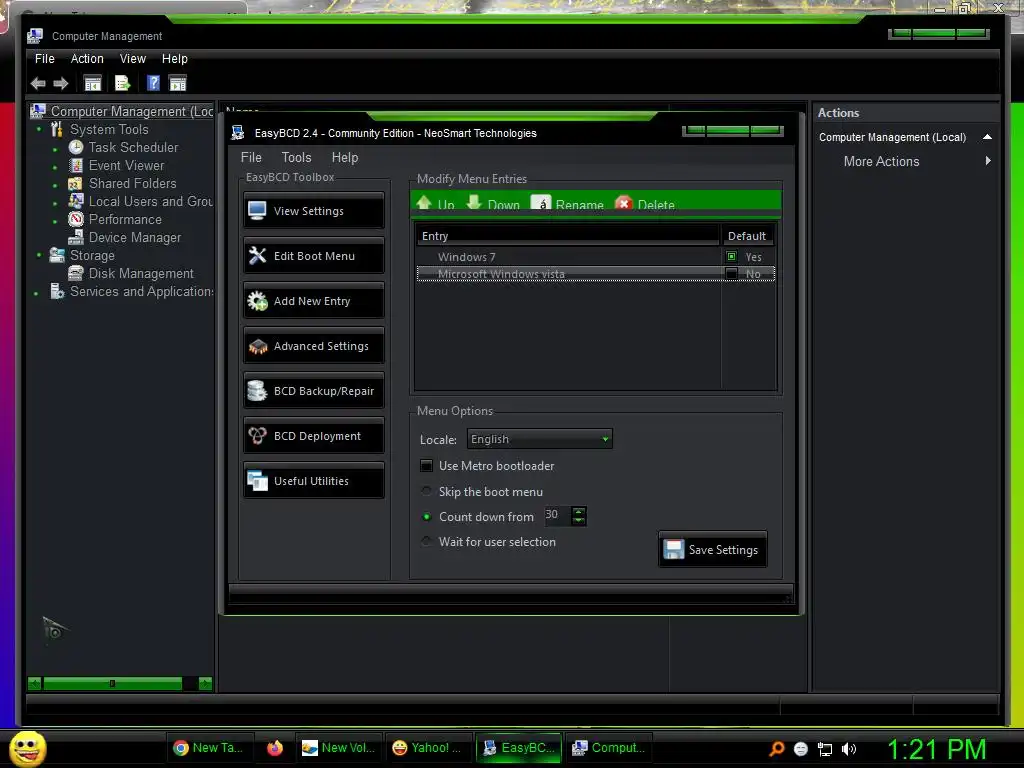This screenshot has height=768, width=1024.
Task: Click the Up arrow in Modify Menu Entries
Action: pos(424,203)
